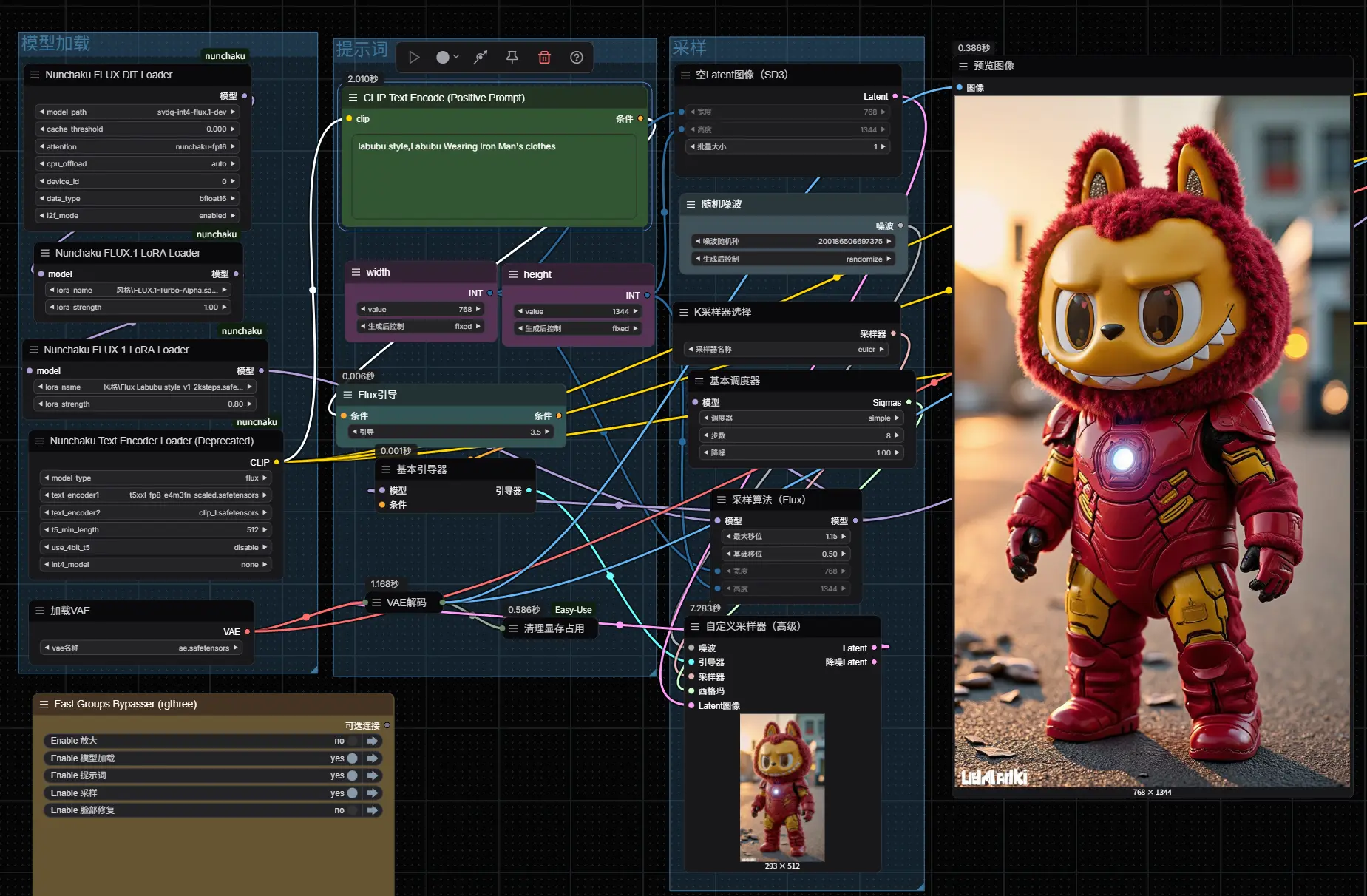
Task: Open width node hamburger icon
Action: coord(356,272)
